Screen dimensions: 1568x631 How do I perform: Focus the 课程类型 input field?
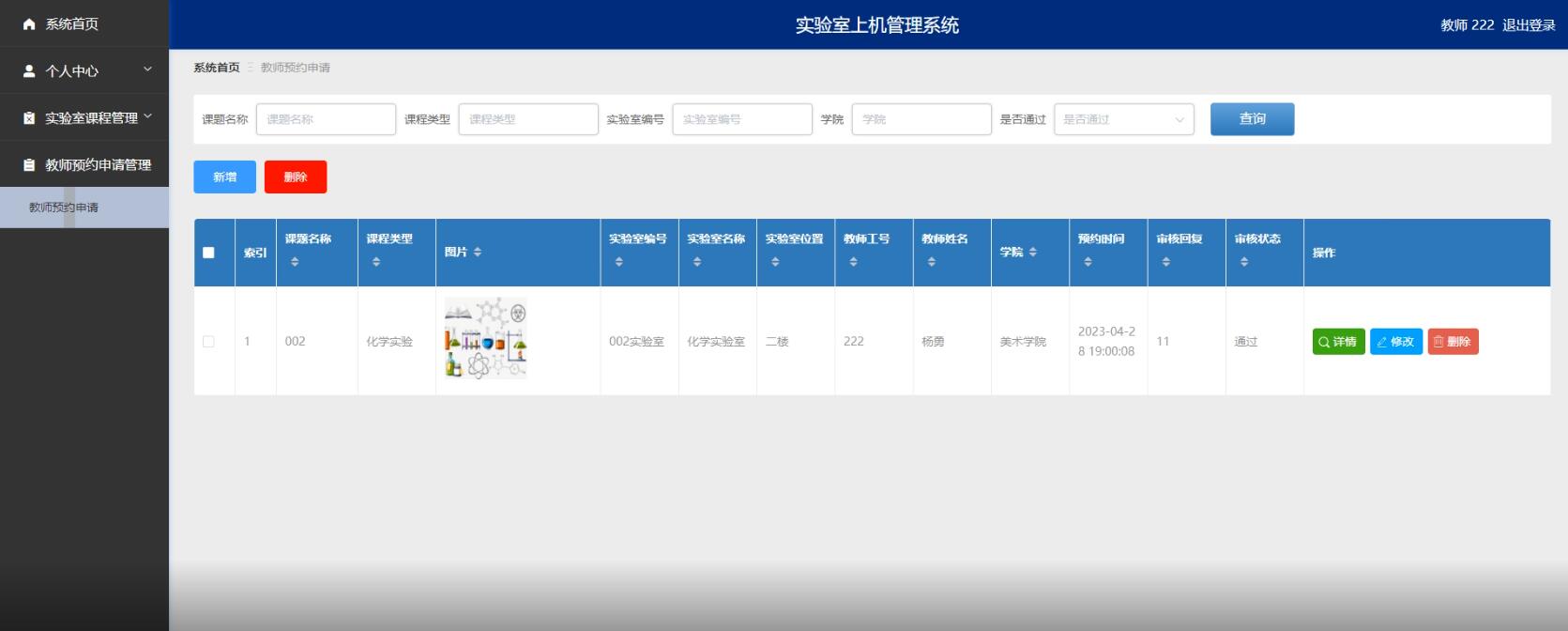(x=528, y=119)
